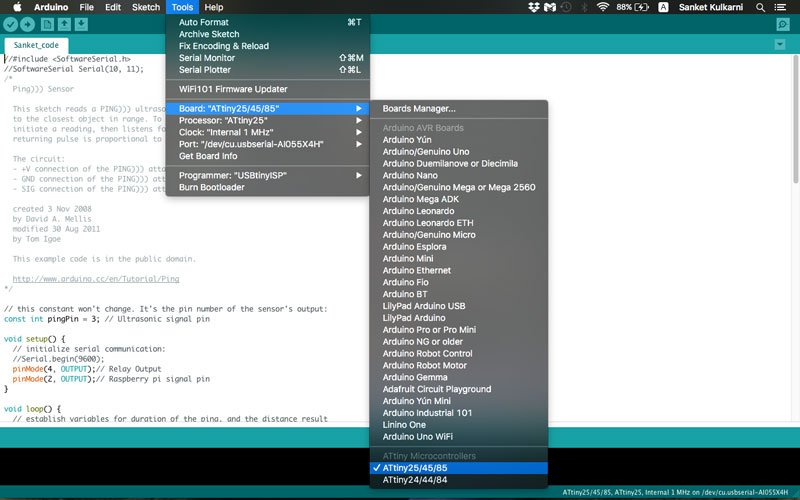This screenshot has height=500, width=800.
Task: Click the Save sketch down-arrow icon
Action: pyautogui.click(x=81, y=24)
